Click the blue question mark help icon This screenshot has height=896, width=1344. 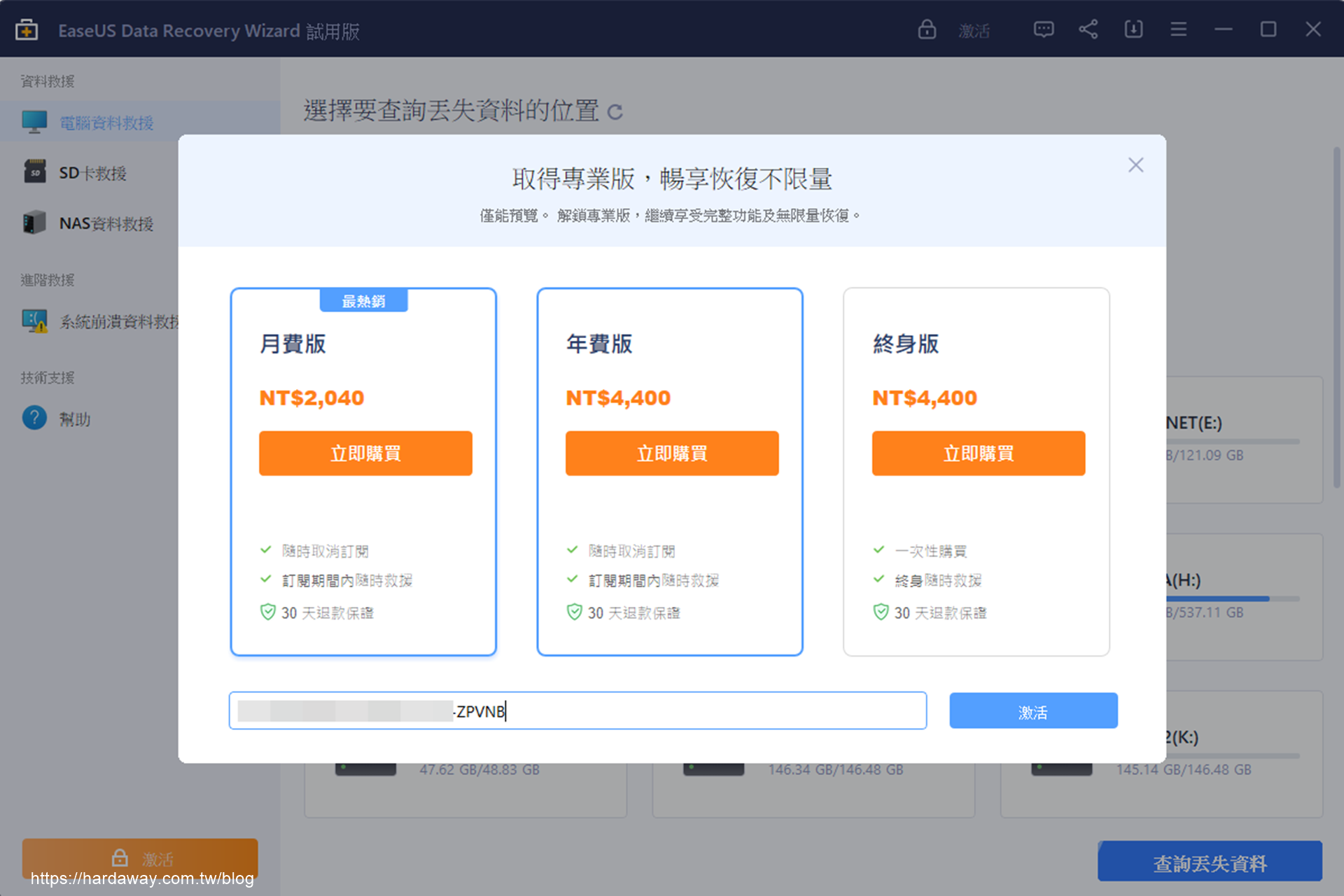click(34, 418)
